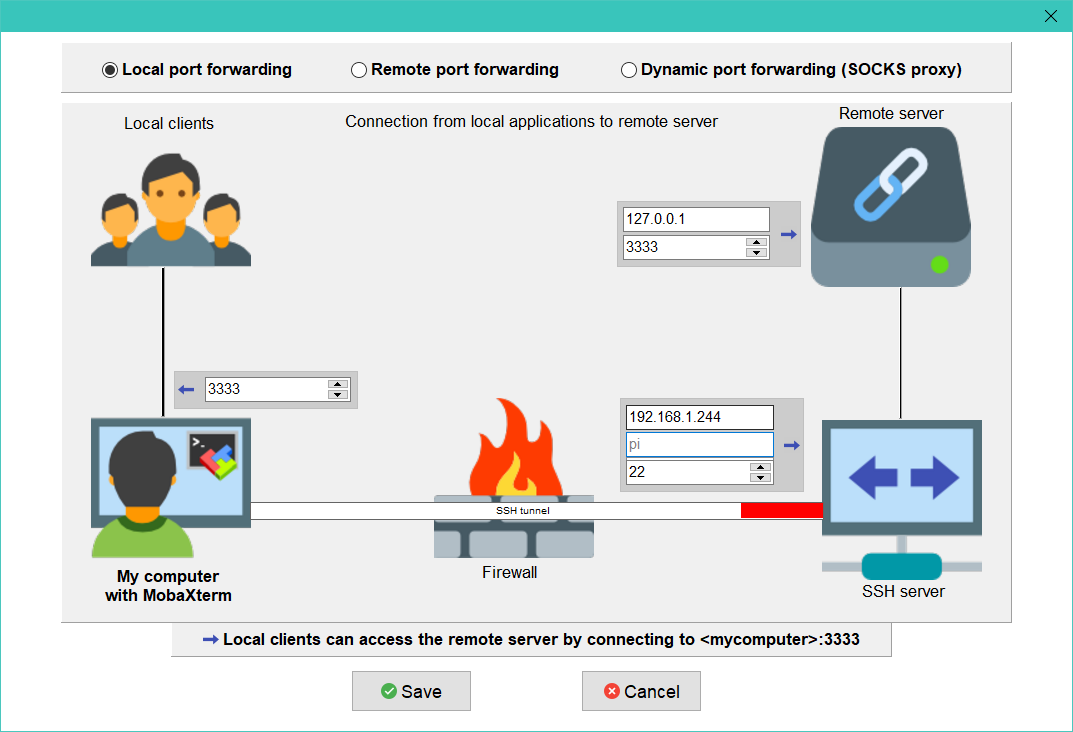Click the remote server address field 127.0.0.1

696,219
